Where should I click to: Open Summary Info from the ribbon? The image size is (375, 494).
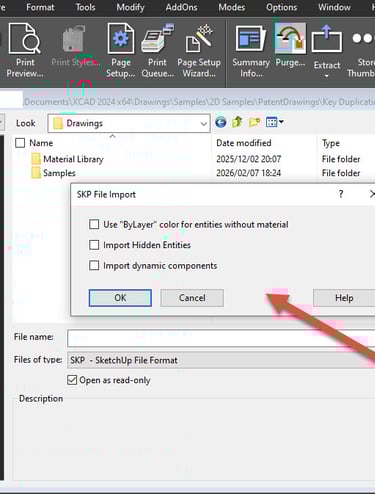(251, 50)
